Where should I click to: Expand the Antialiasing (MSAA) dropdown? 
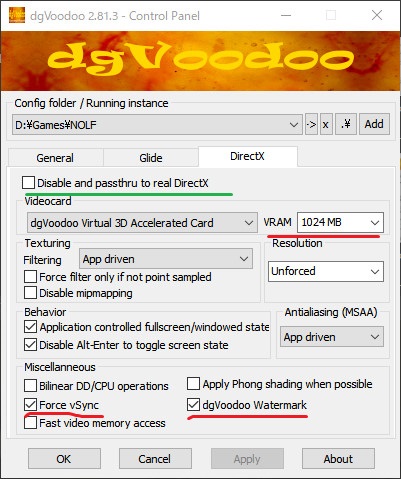(x=332, y=337)
